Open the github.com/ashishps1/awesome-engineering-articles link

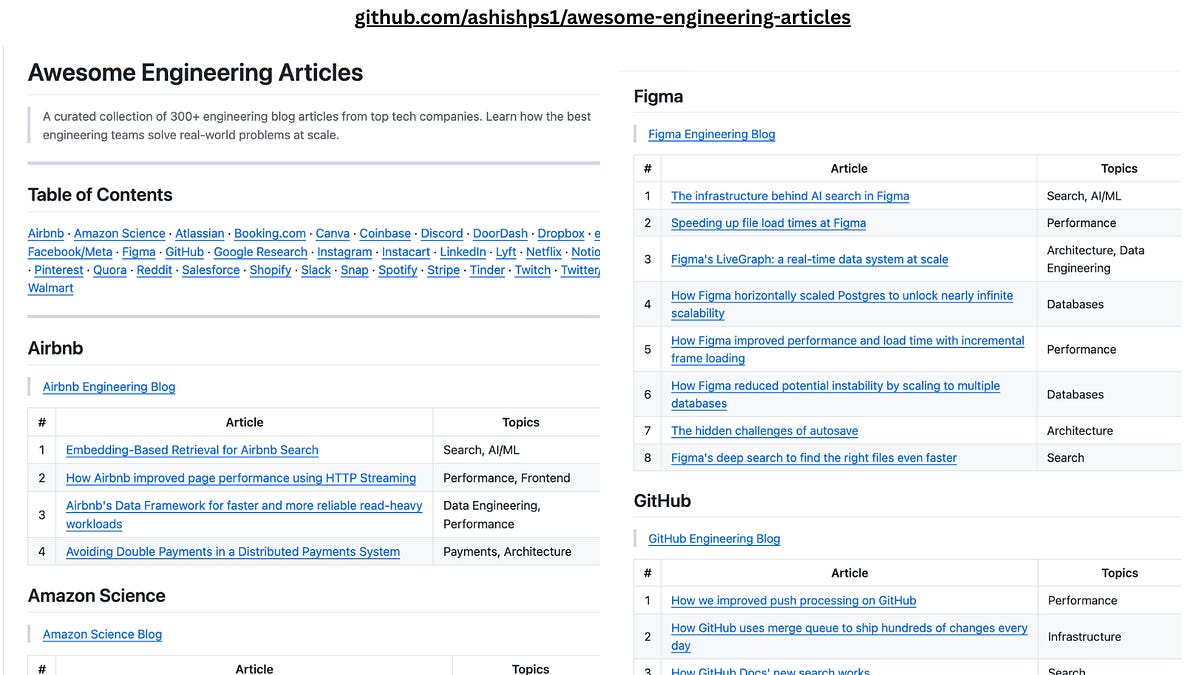(x=603, y=17)
